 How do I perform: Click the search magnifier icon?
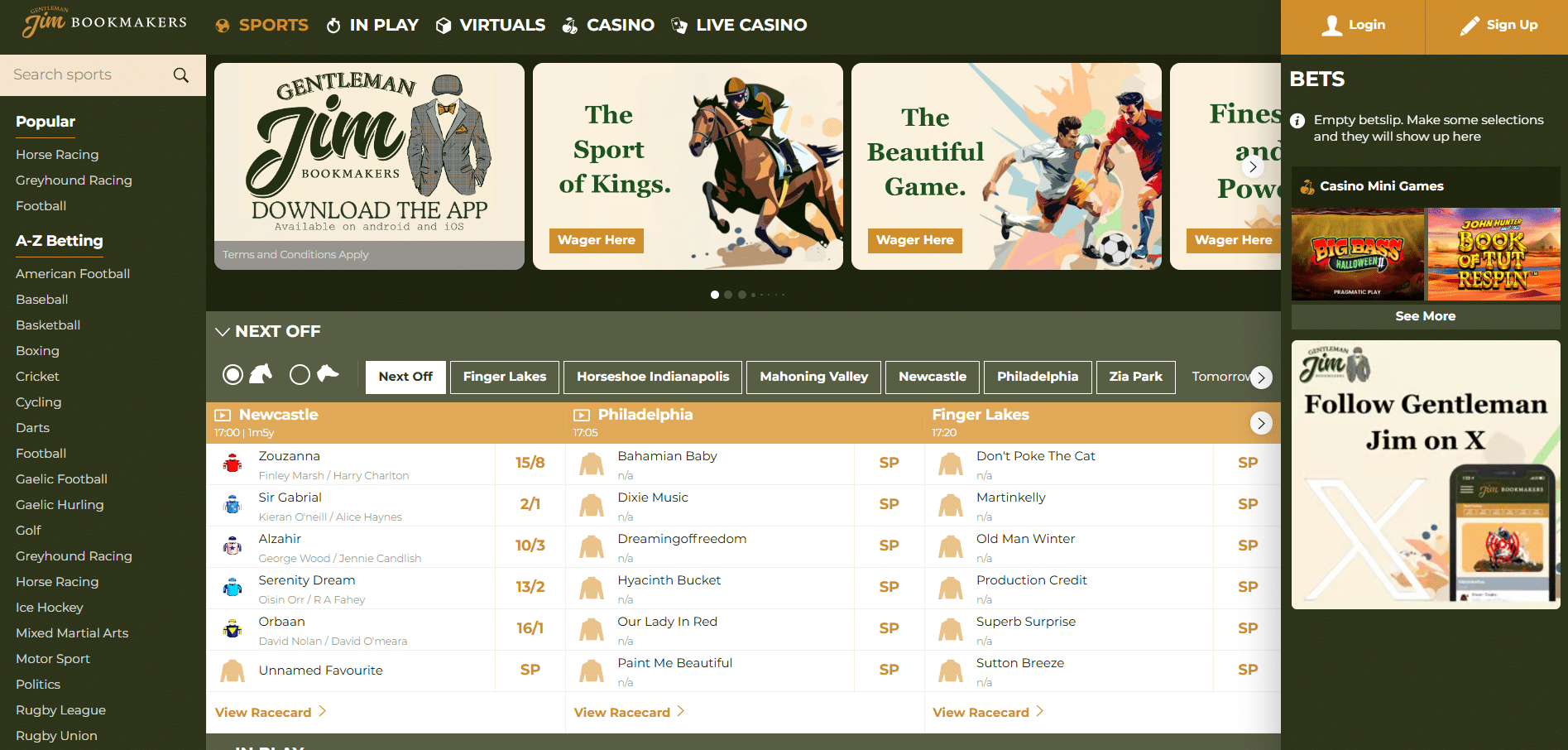coord(180,75)
